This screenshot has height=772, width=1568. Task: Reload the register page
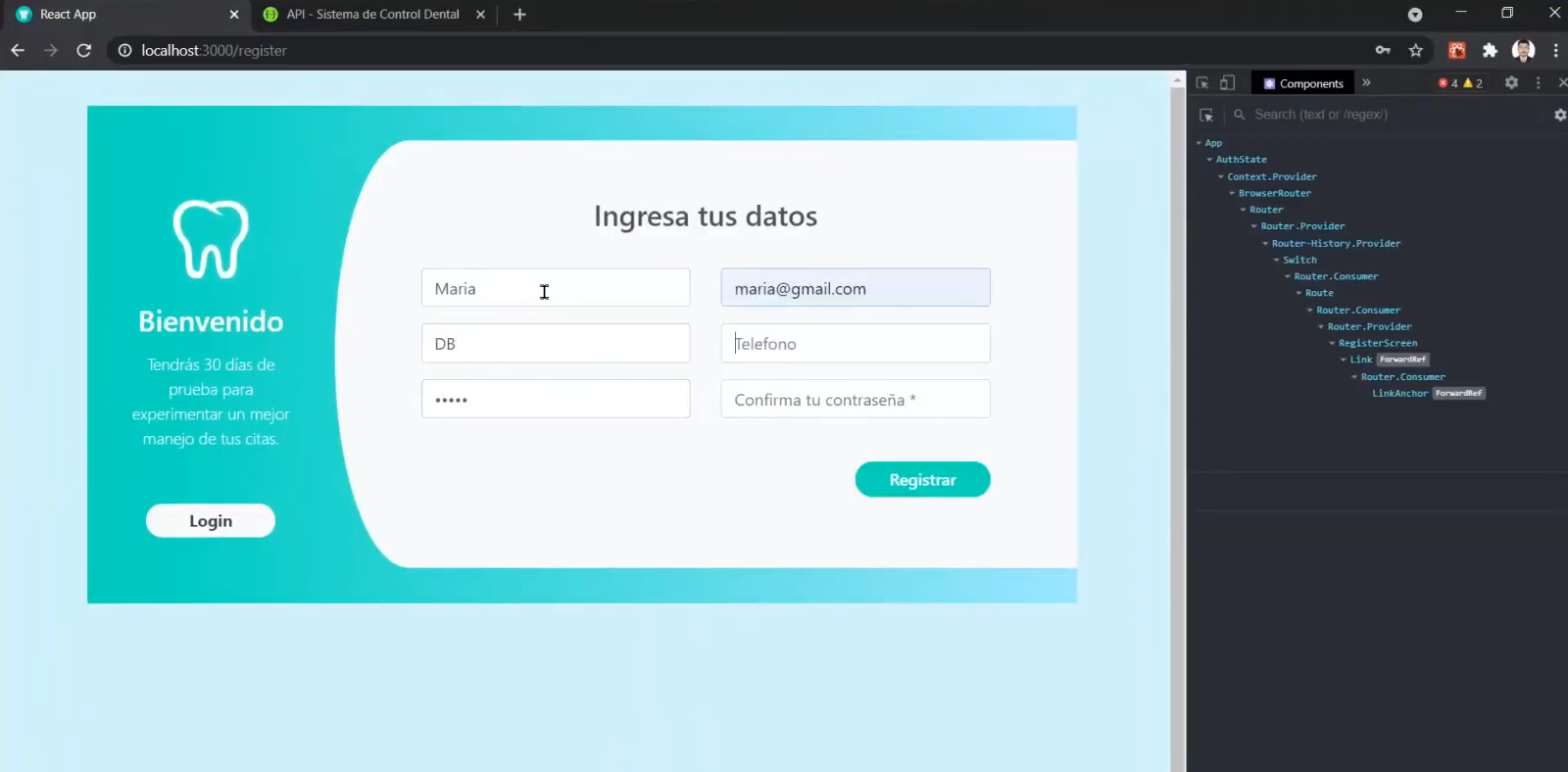click(84, 50)
